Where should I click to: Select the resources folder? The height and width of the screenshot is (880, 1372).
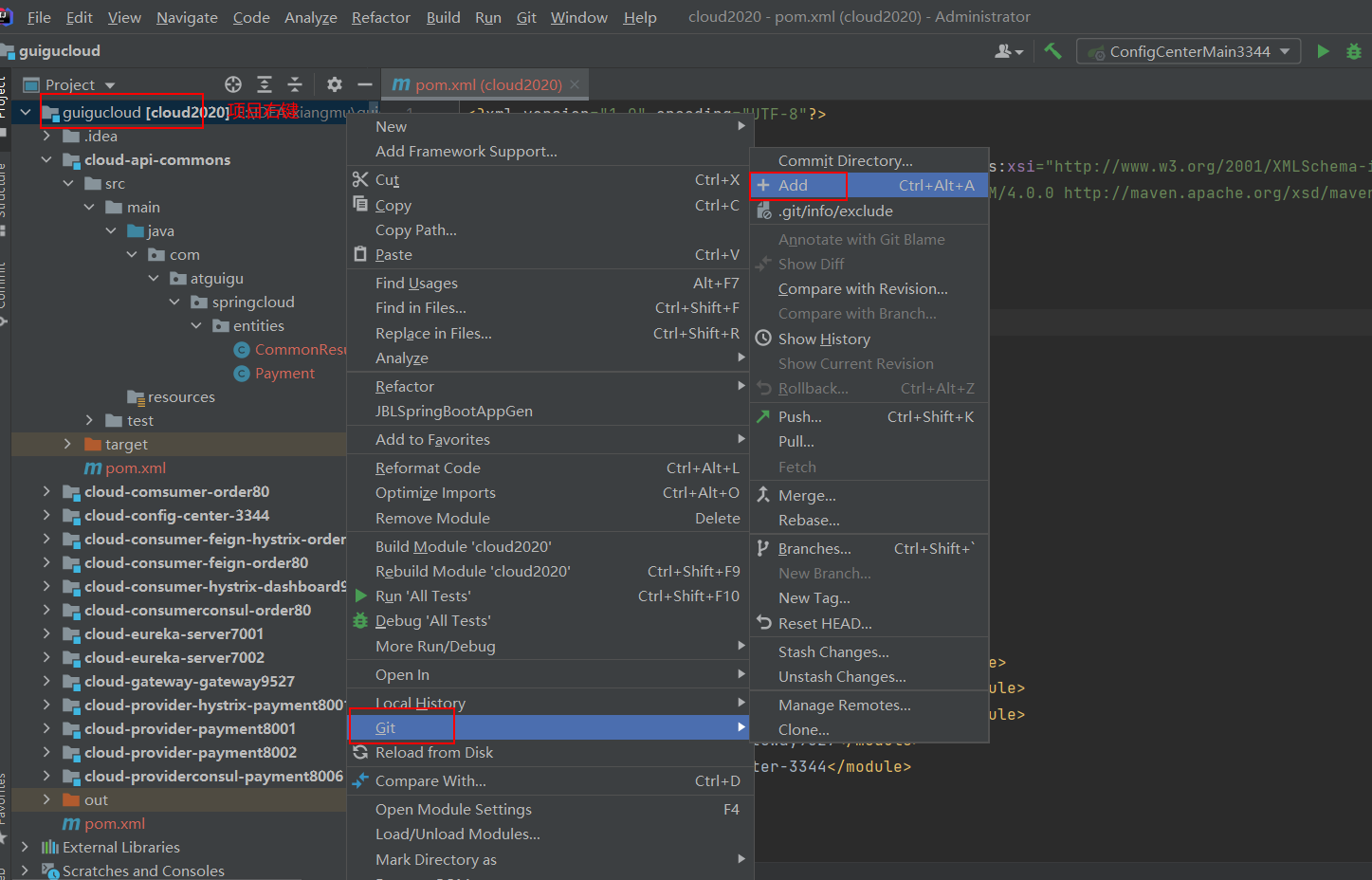pyautogui.click(x=181, y=396)
